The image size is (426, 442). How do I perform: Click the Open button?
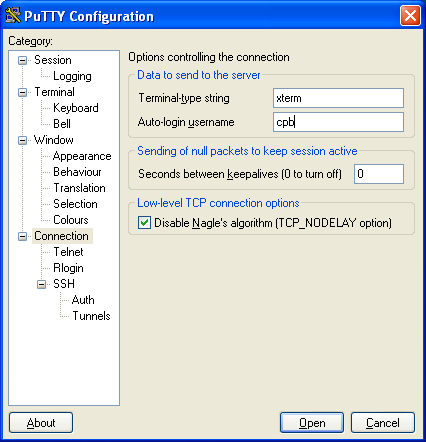[312, 423]
